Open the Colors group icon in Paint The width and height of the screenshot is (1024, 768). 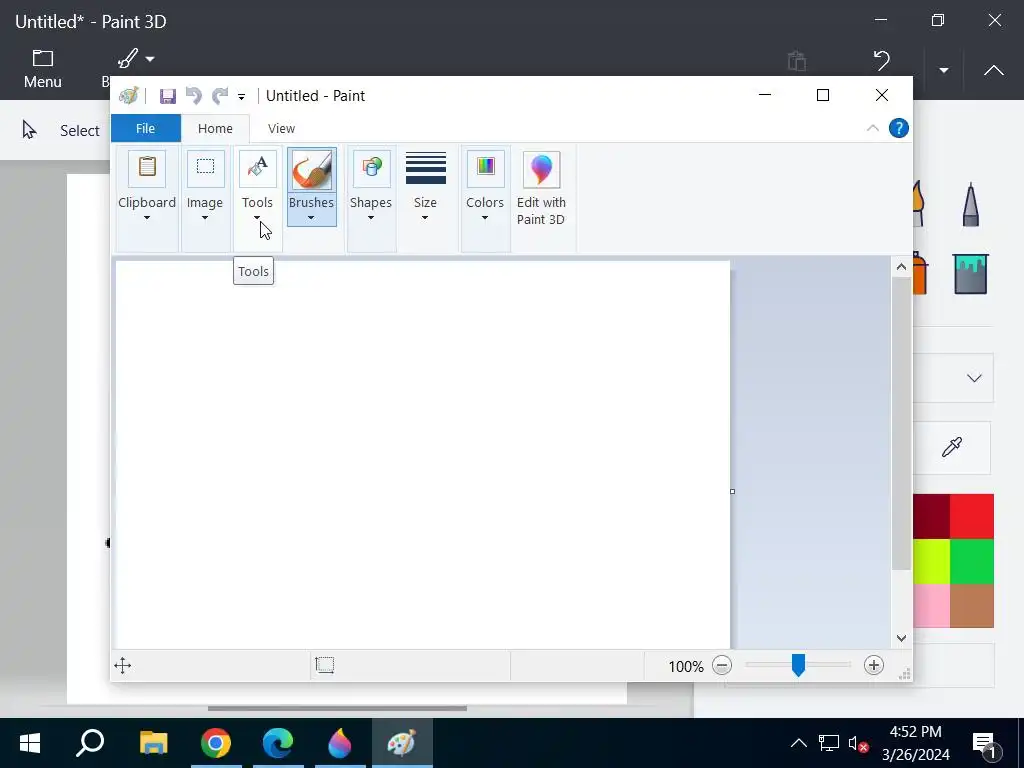485,169
